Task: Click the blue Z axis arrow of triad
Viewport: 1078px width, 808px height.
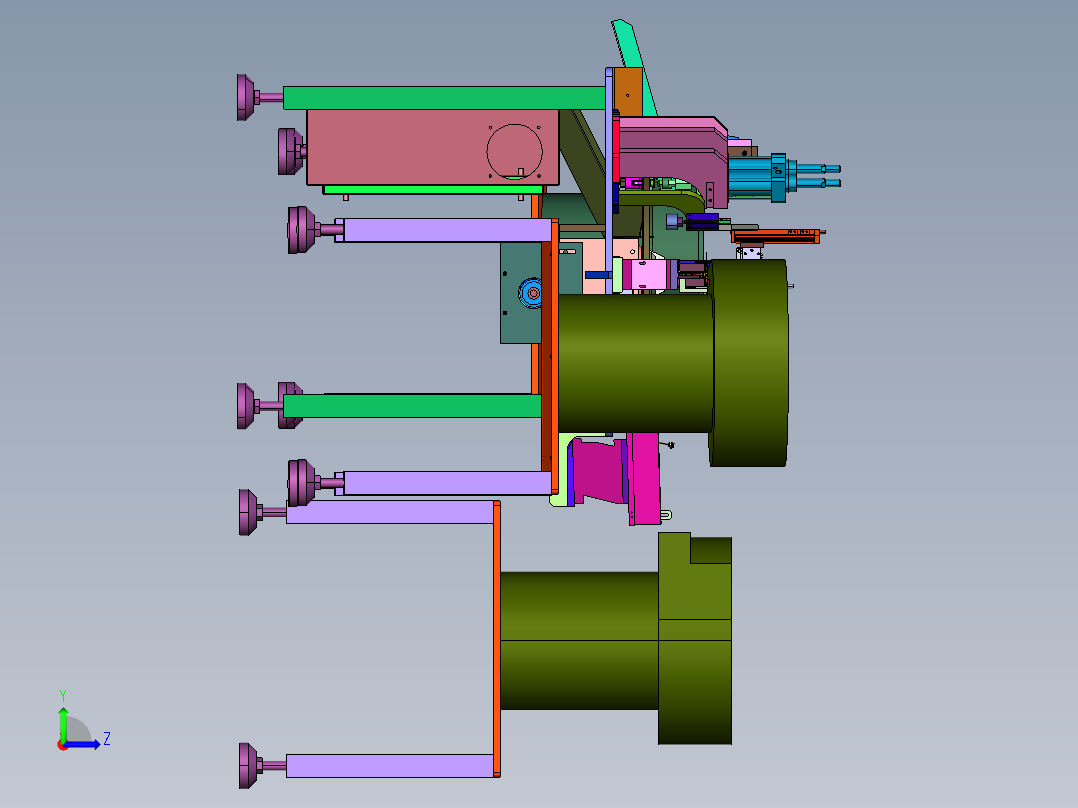Action: tap(84, 744)
